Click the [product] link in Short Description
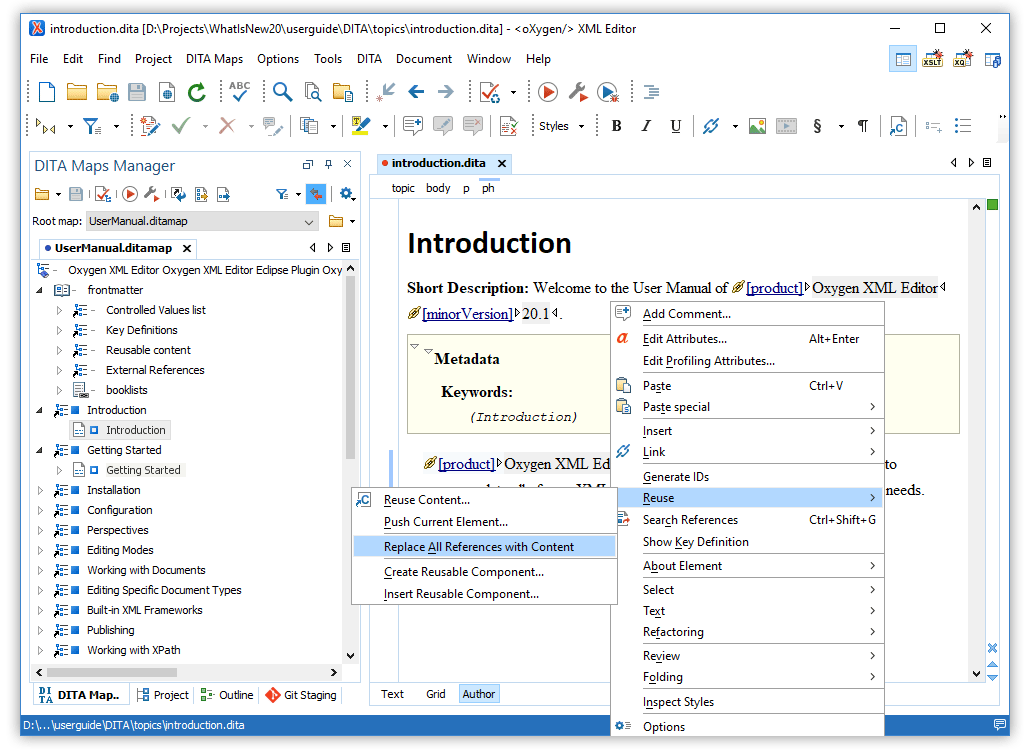Viewport: 1030px width, 750px height. 774,288
